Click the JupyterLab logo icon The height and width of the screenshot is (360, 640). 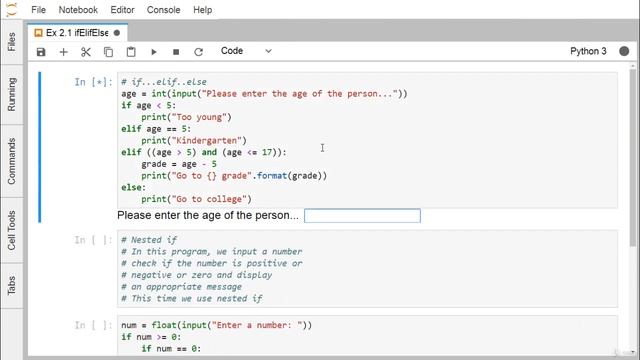pyautogui.click(x=12, y=10)
